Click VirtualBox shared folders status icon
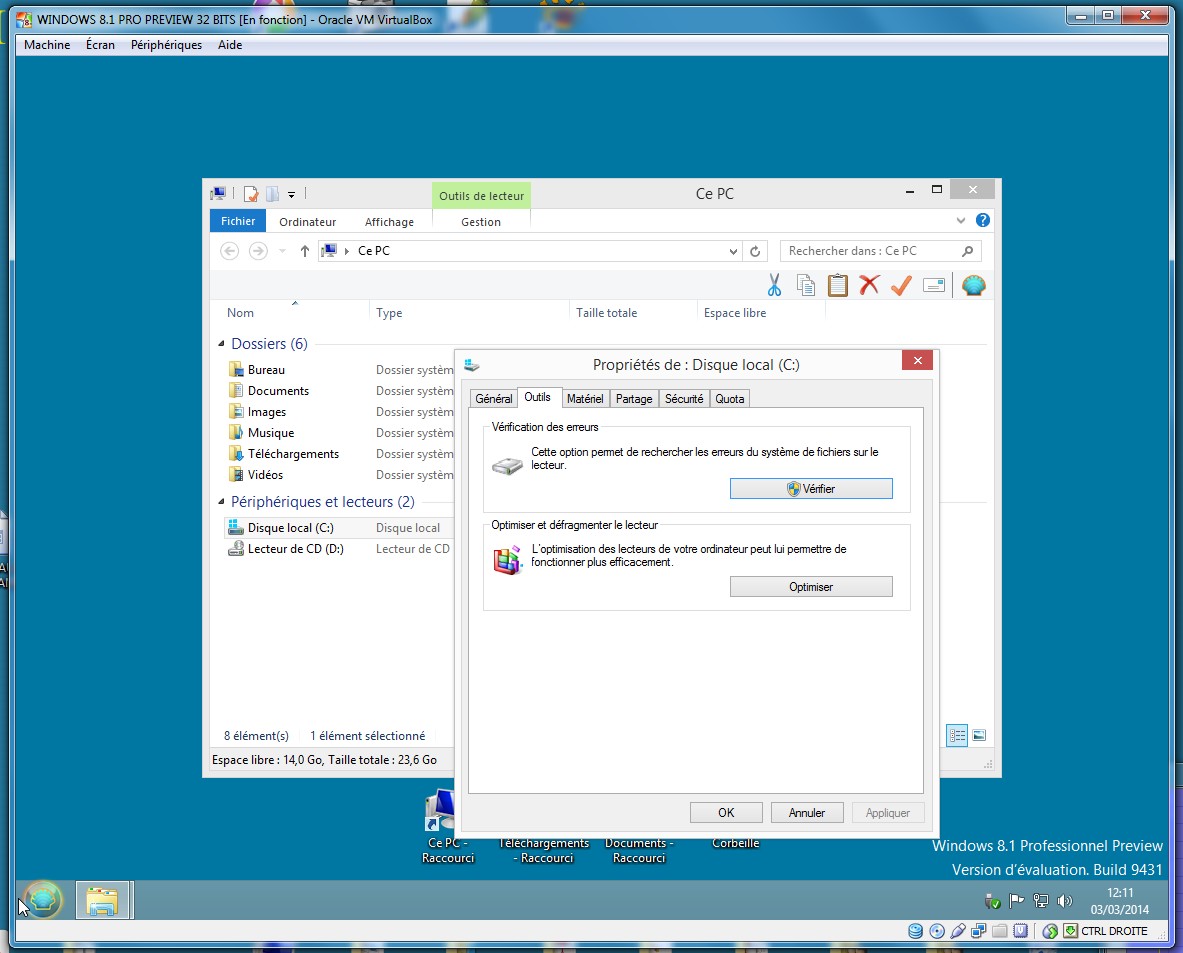The image size is (1183, 953). pyautogui.click(x=1000, y=931)
